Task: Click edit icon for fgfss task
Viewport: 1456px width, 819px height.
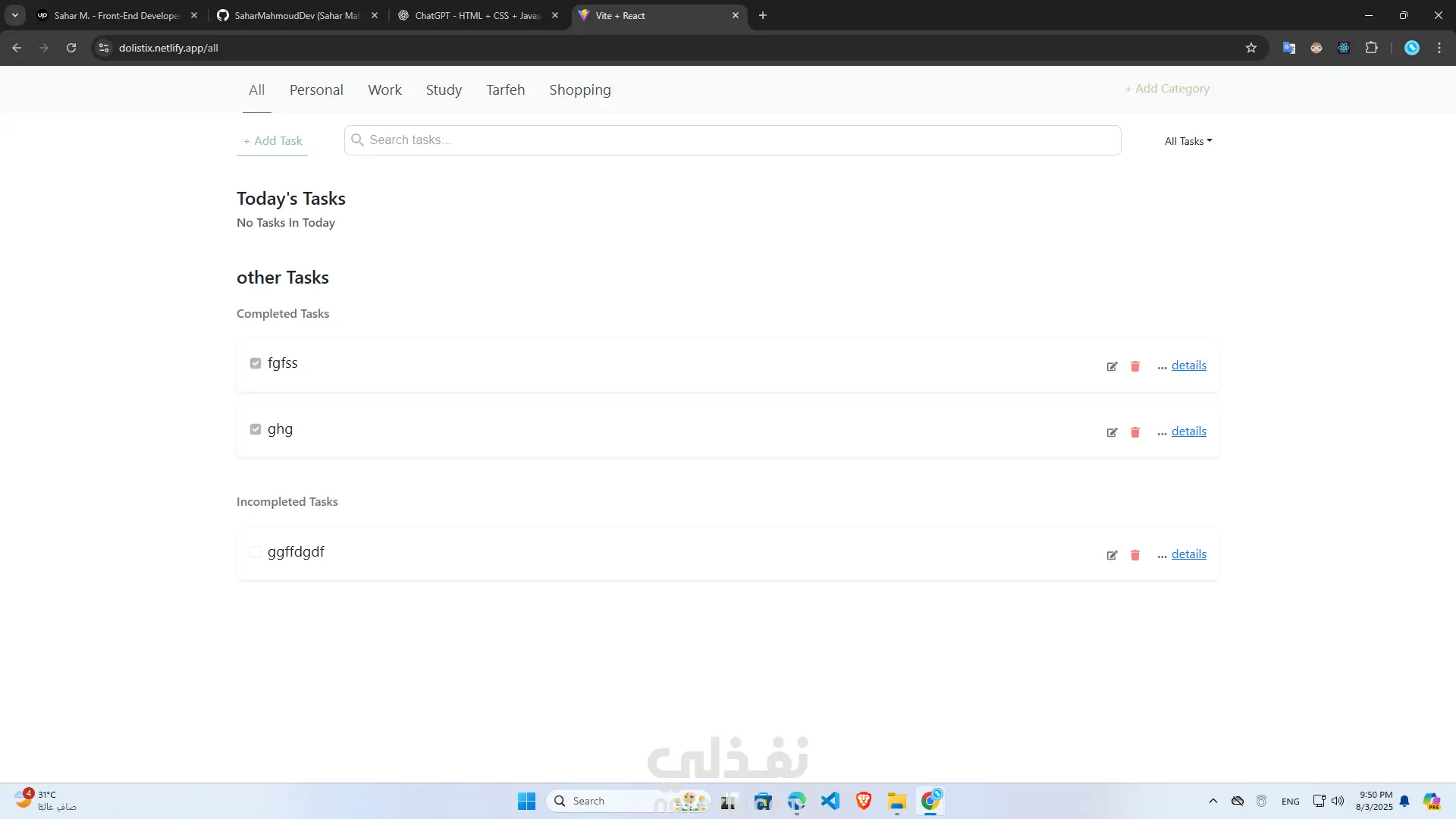Action: coord(1112,366)
